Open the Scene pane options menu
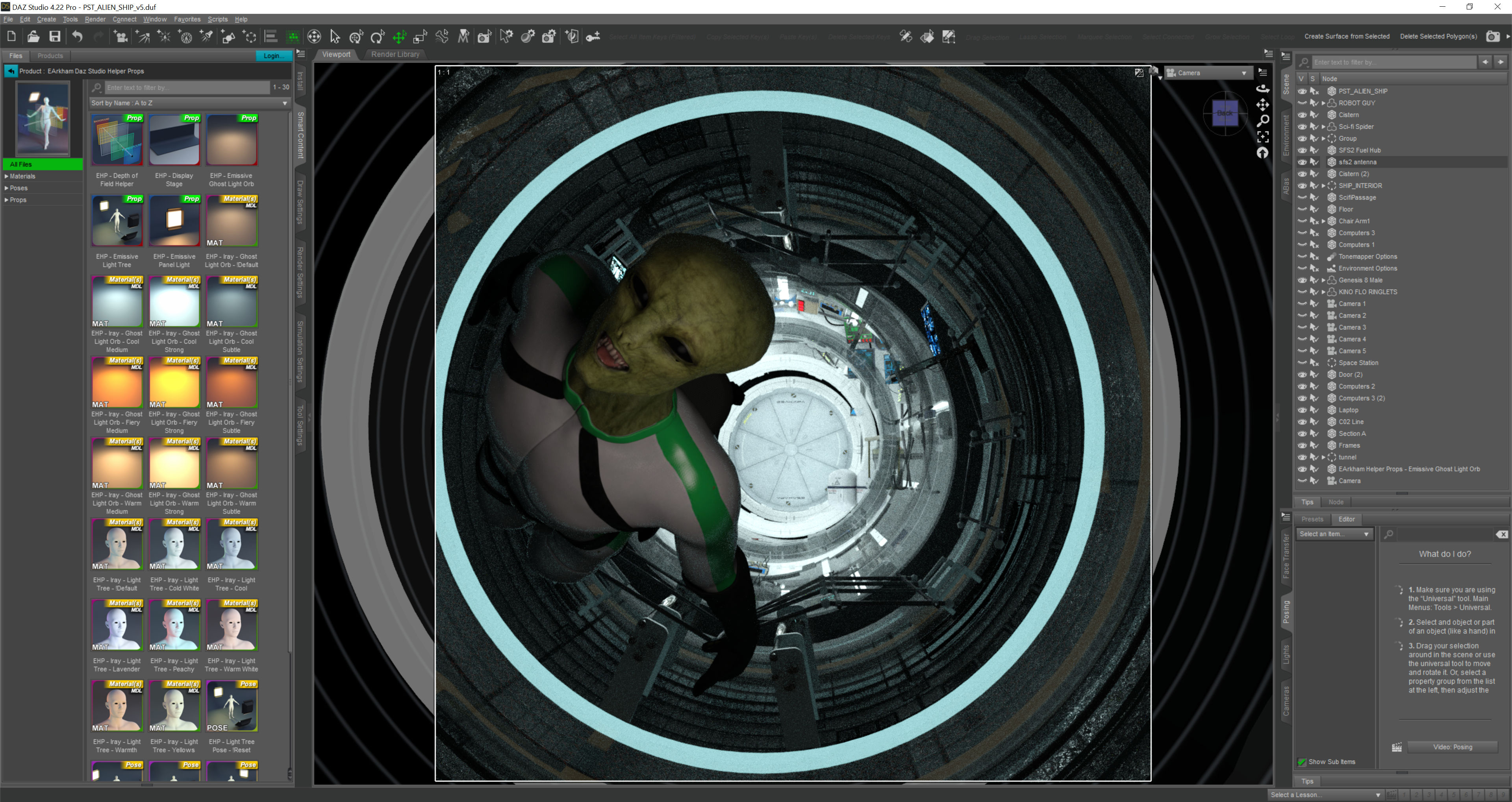The image size is (1512, 802). pos(1286,56)
